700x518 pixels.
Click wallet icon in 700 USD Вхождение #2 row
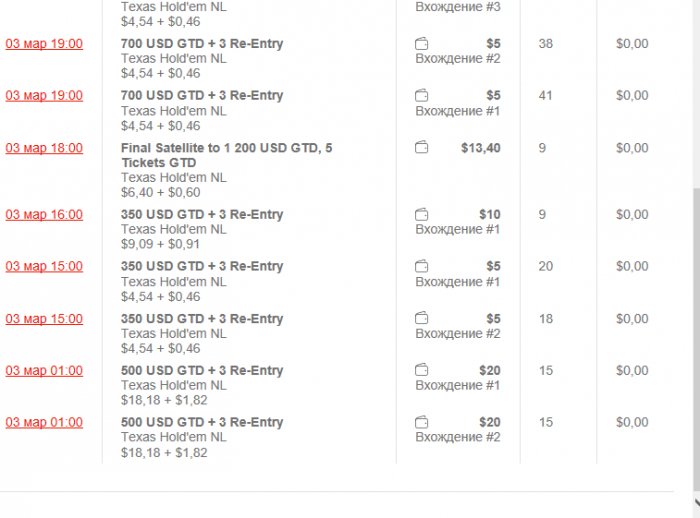[x=422, y=44]
